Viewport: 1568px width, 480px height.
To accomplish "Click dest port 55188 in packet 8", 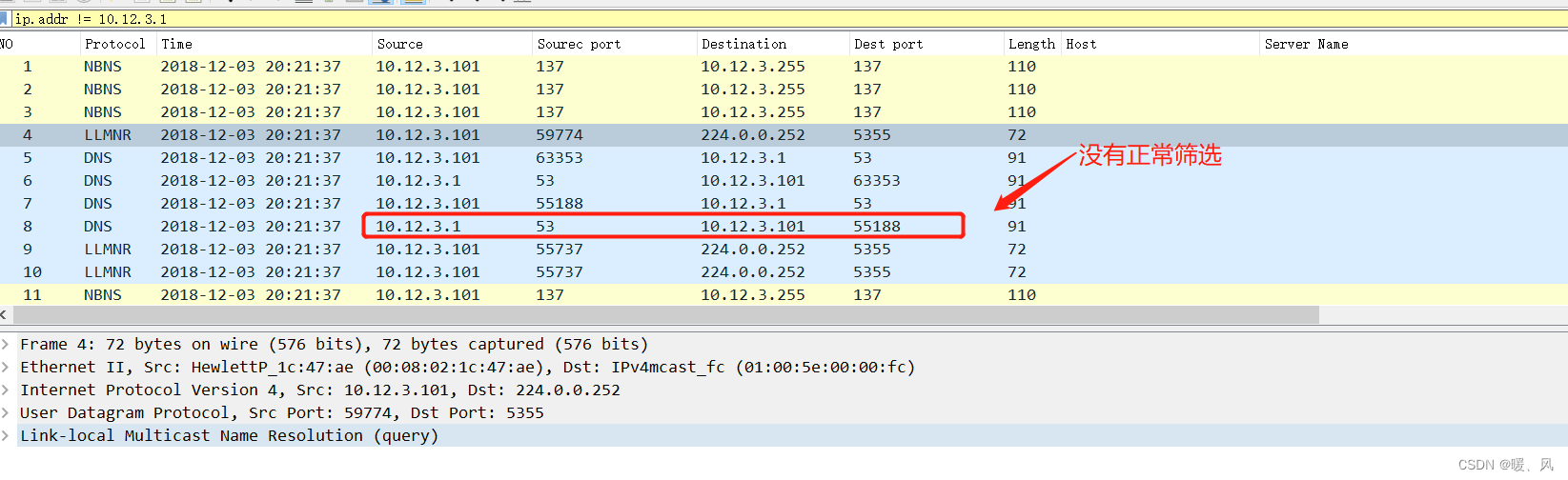I will pyautogui.click(x=877, y=227).
